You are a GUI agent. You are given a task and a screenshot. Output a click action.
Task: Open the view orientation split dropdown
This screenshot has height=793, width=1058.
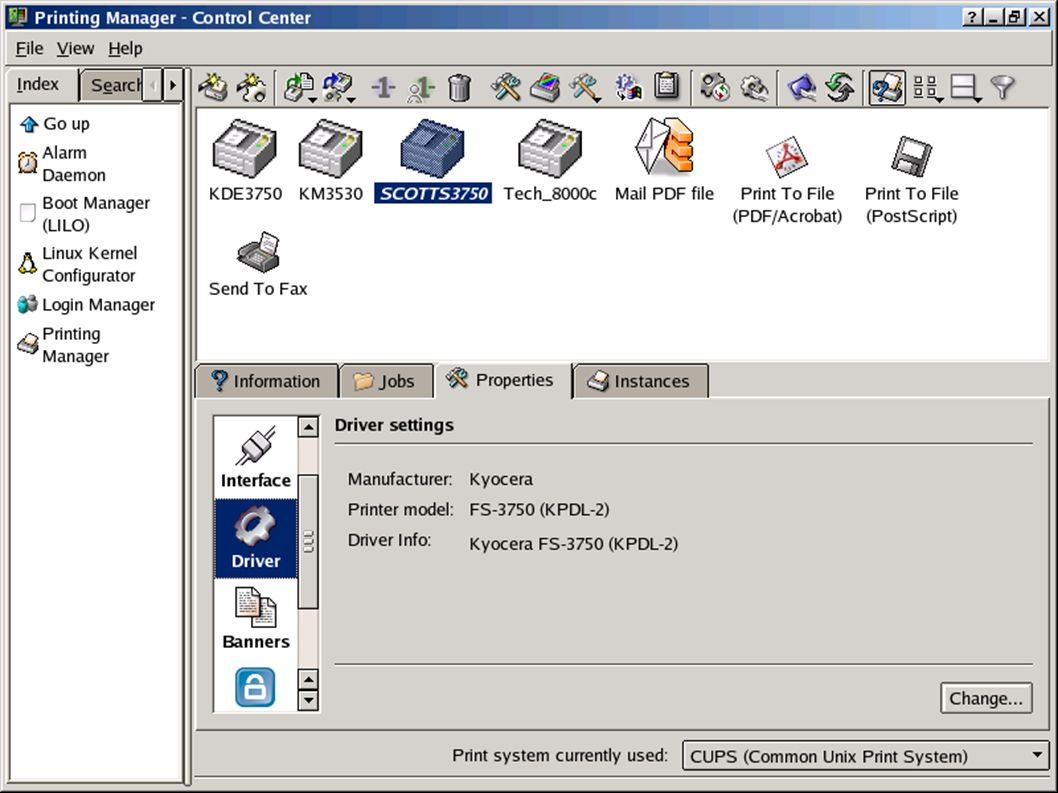pos(966,88)
